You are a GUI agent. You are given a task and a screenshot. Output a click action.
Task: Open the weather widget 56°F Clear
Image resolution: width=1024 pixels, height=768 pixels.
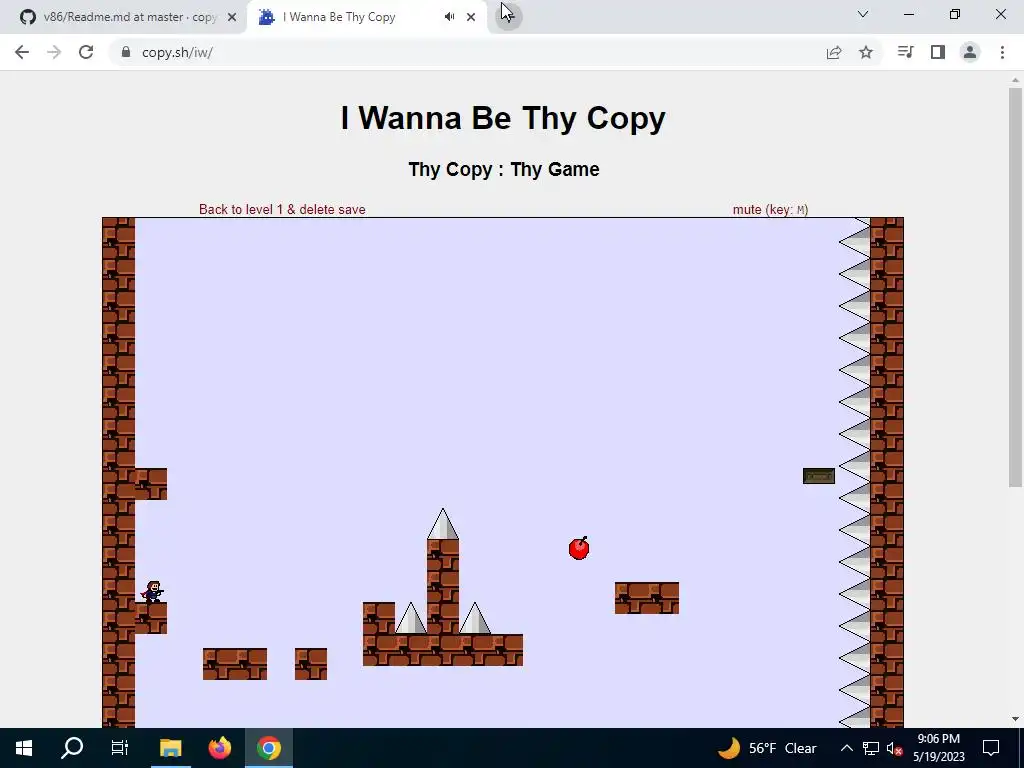pos(767,748)
